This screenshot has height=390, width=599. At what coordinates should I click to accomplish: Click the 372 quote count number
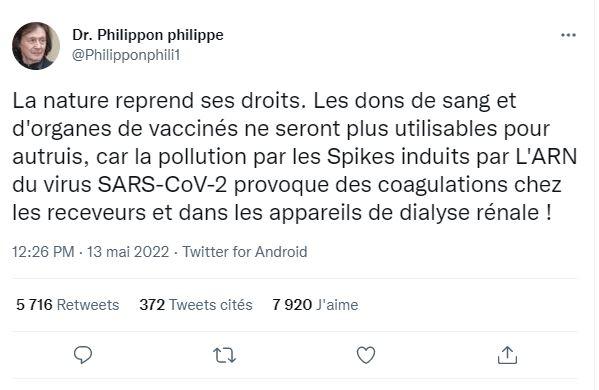tap(152, 305)
